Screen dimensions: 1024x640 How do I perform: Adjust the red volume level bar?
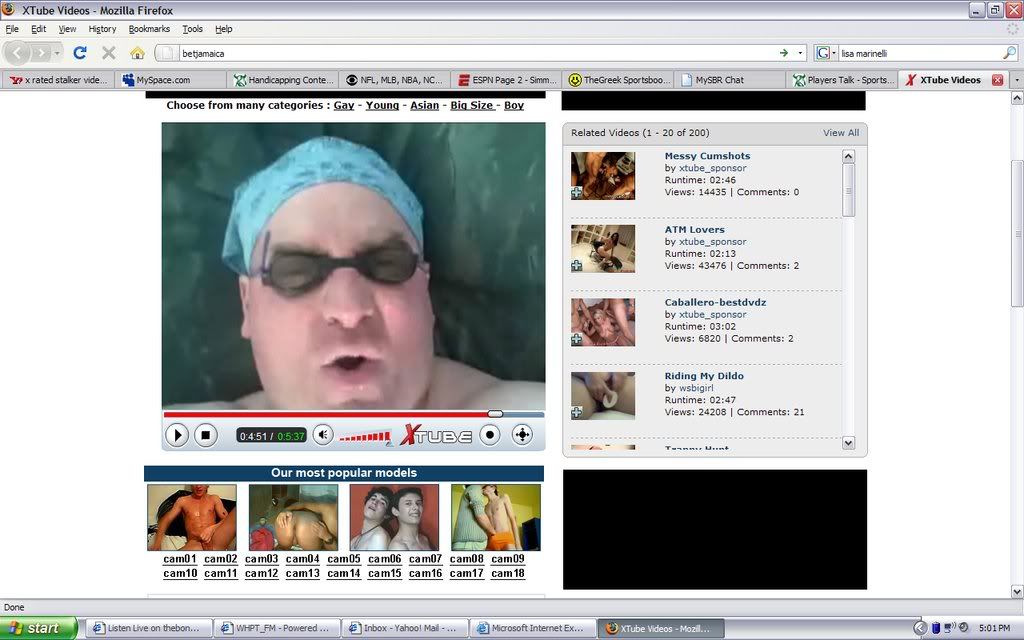pos(365,437)
